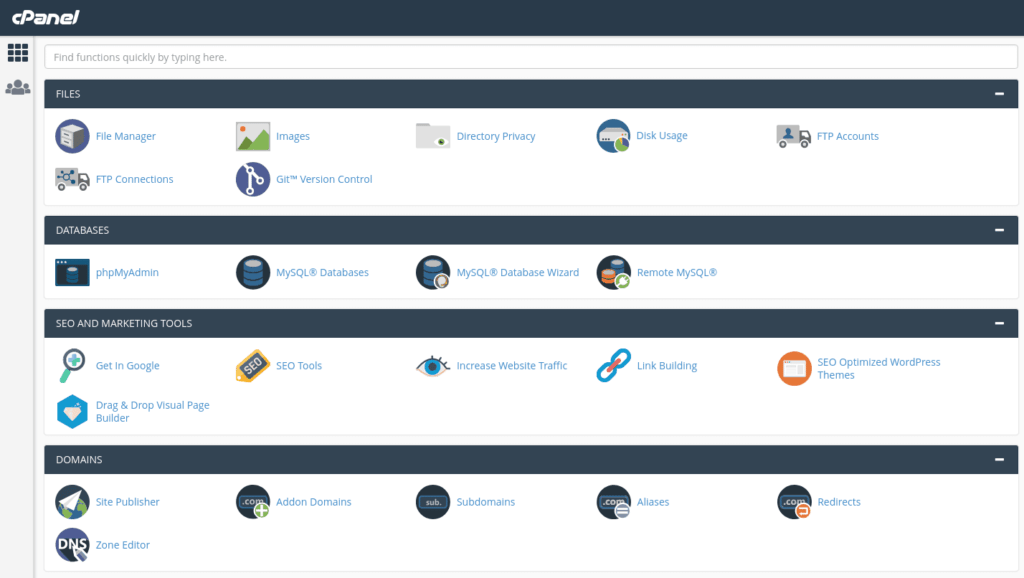
Task: Open the Subdomains icon
Action: click(x=433, y=502)
